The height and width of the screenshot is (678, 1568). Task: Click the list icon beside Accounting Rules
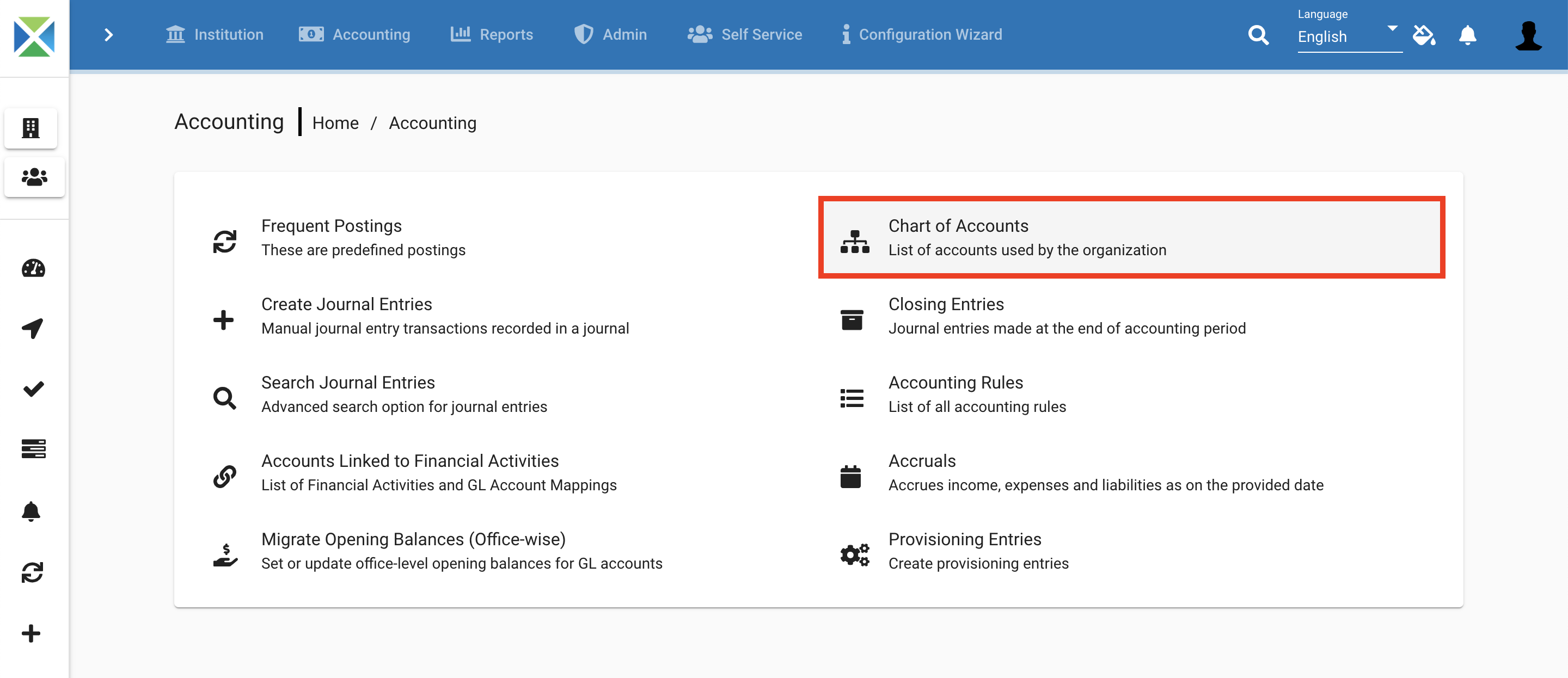pyautogui.click(x=852, y=398)
